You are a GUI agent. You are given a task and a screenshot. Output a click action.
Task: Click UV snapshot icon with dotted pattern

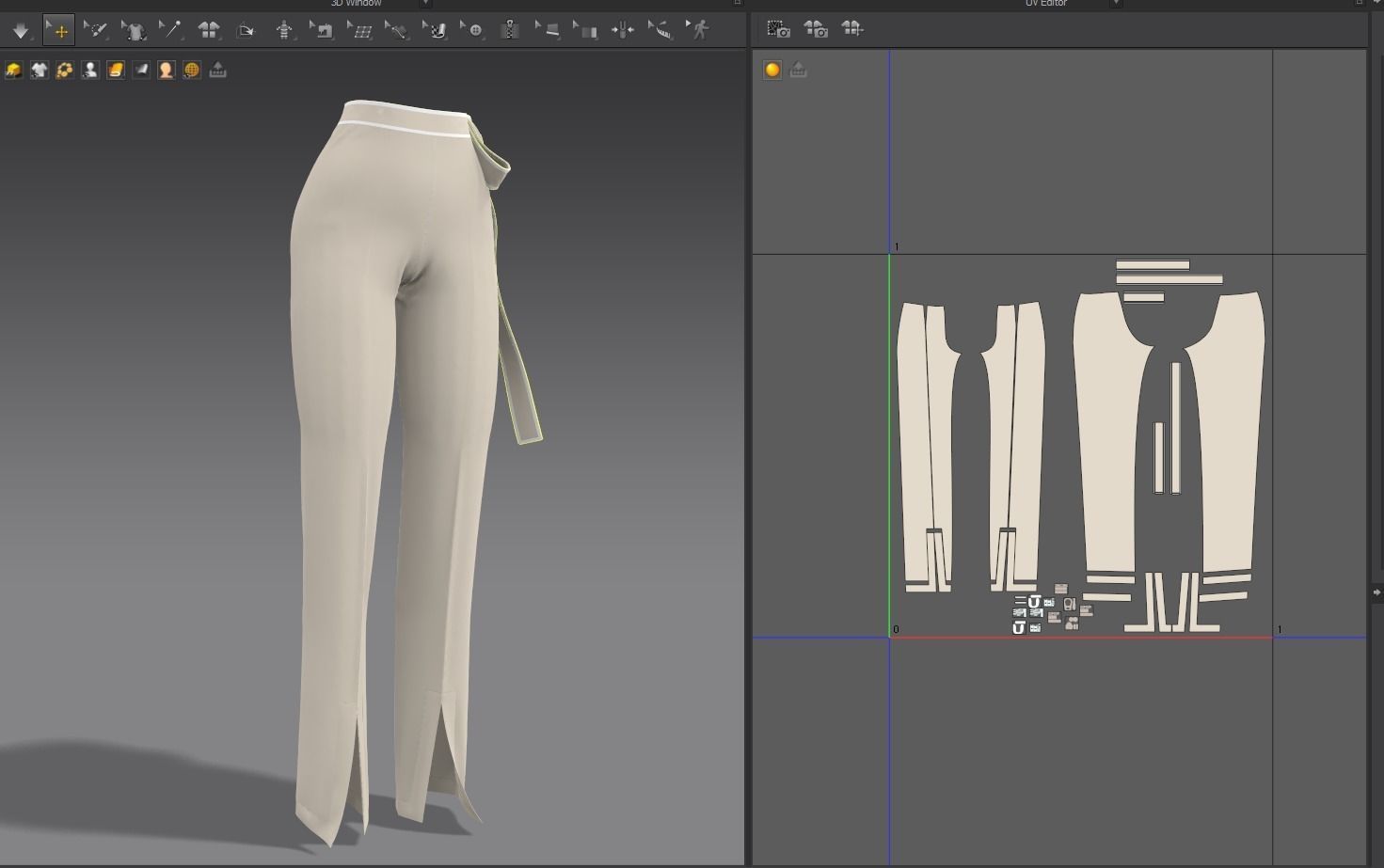(778, 29)
